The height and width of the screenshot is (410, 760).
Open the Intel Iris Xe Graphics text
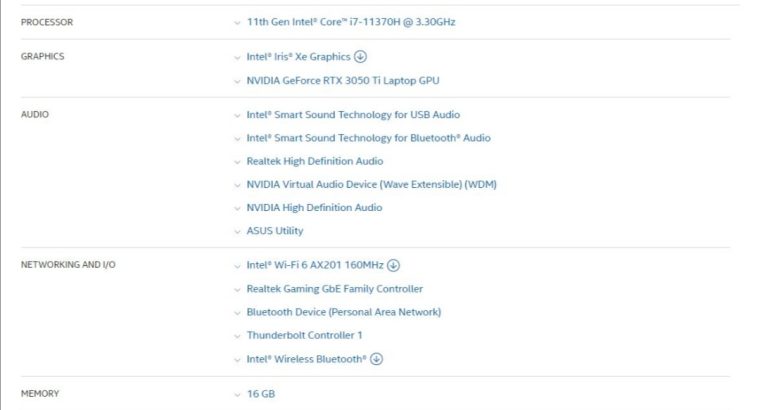[x=298, y=57]
